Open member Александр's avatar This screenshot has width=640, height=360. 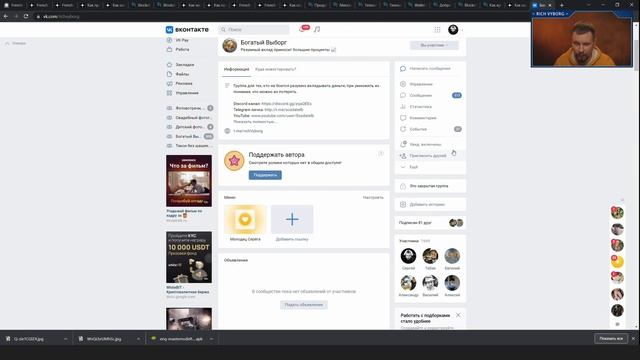pos(408,283)
